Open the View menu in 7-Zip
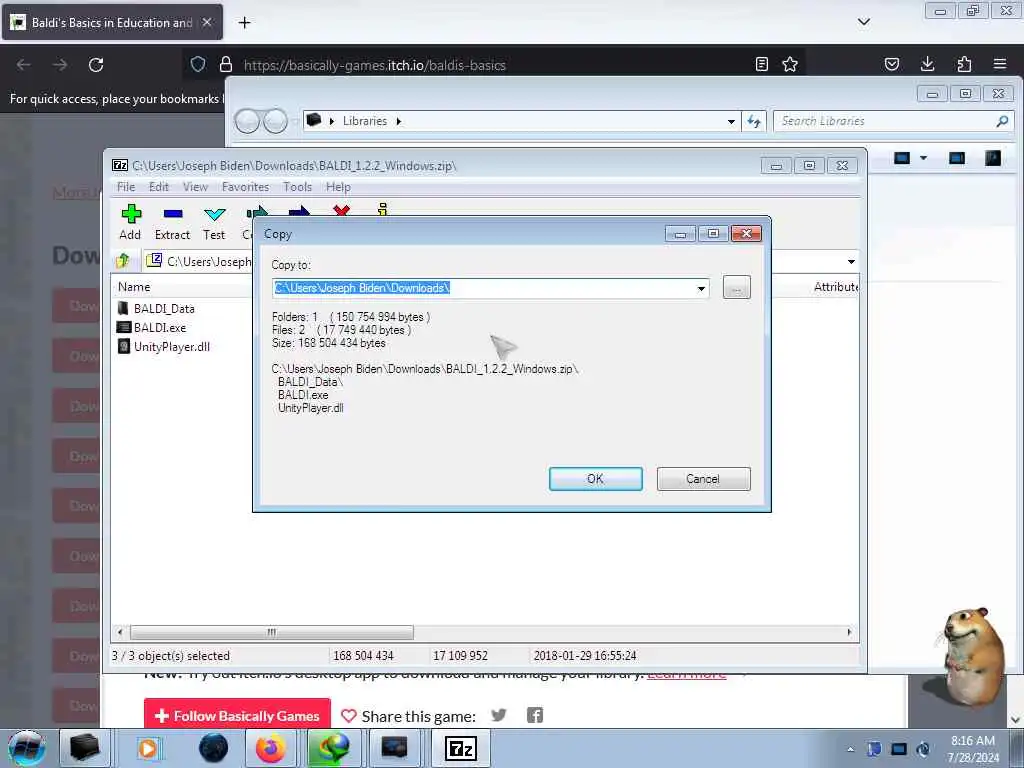Viewport: 1024px width, 768px height. click(195, 187)
